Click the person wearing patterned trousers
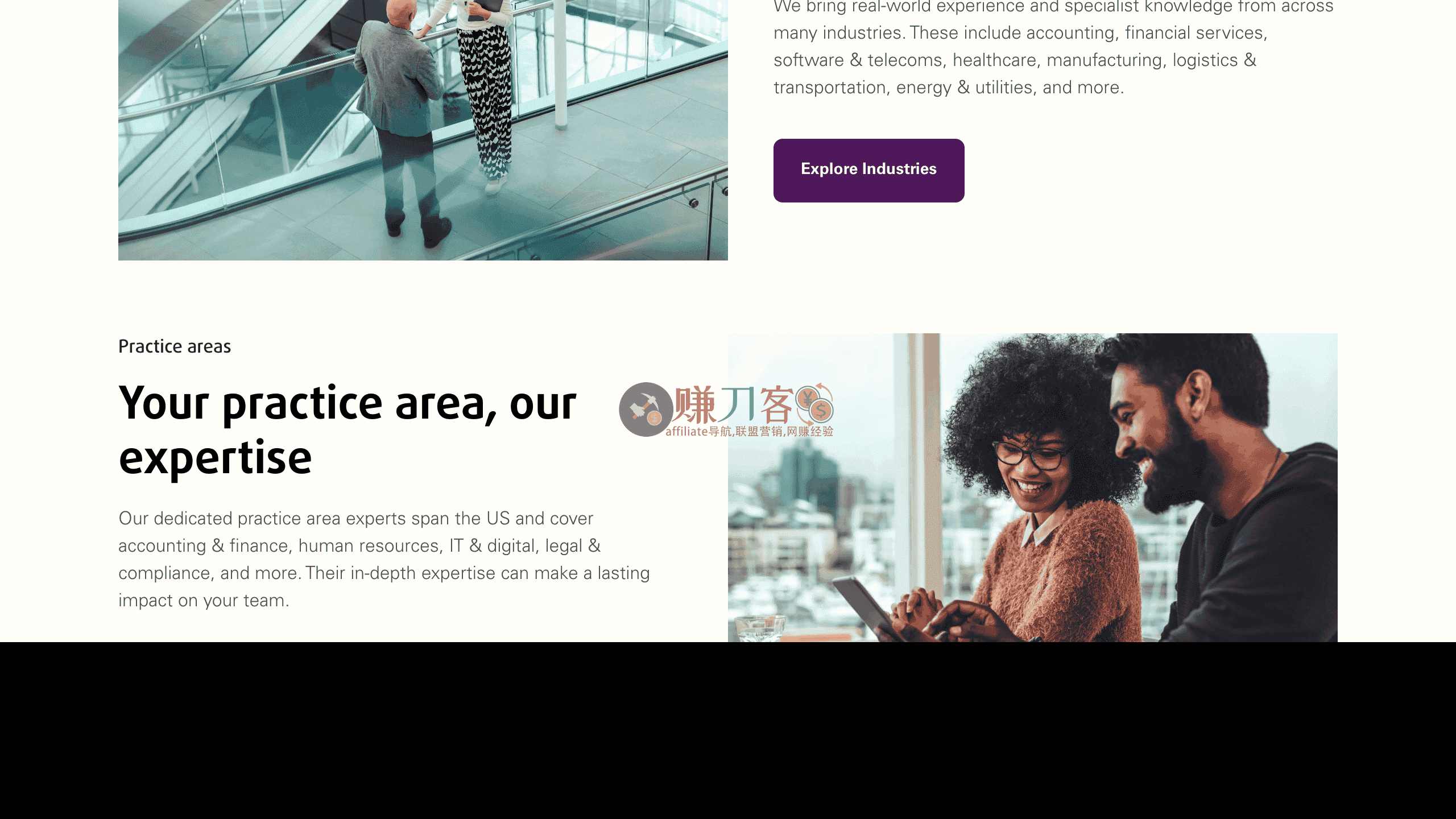 [483, 91]
